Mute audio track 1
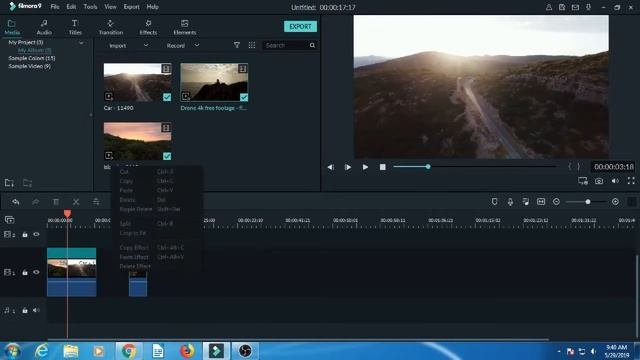 pos(36,310)
